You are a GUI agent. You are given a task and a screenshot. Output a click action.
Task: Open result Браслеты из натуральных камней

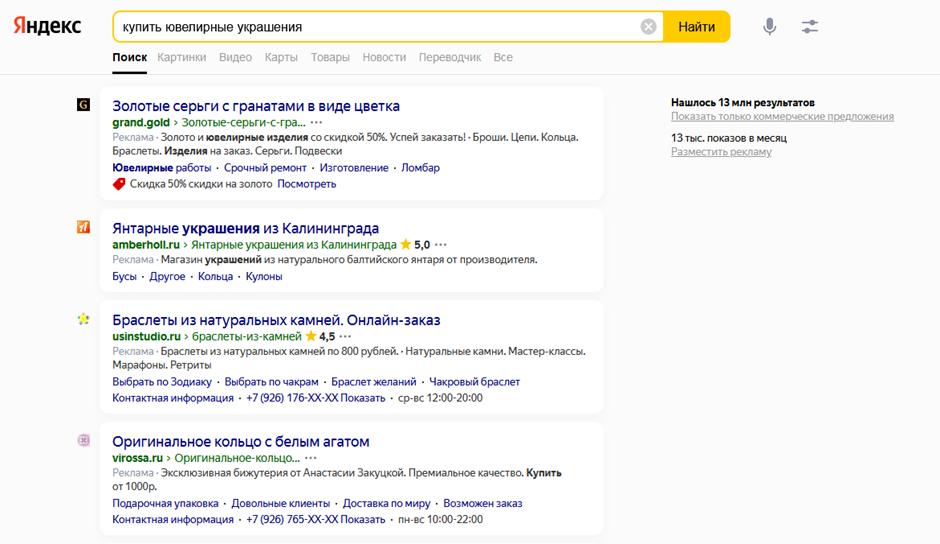click(276, 320)
